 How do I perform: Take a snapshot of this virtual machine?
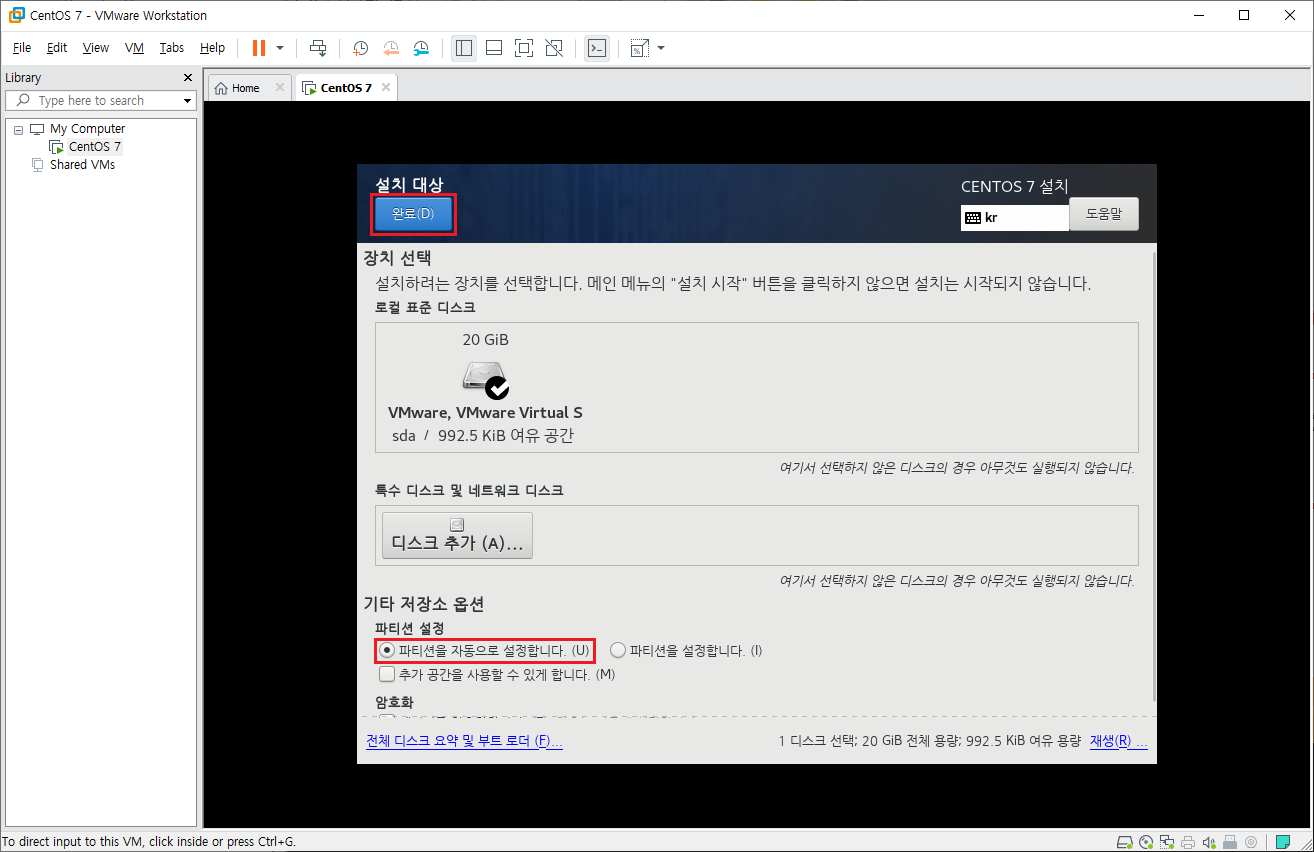point(360,48)
